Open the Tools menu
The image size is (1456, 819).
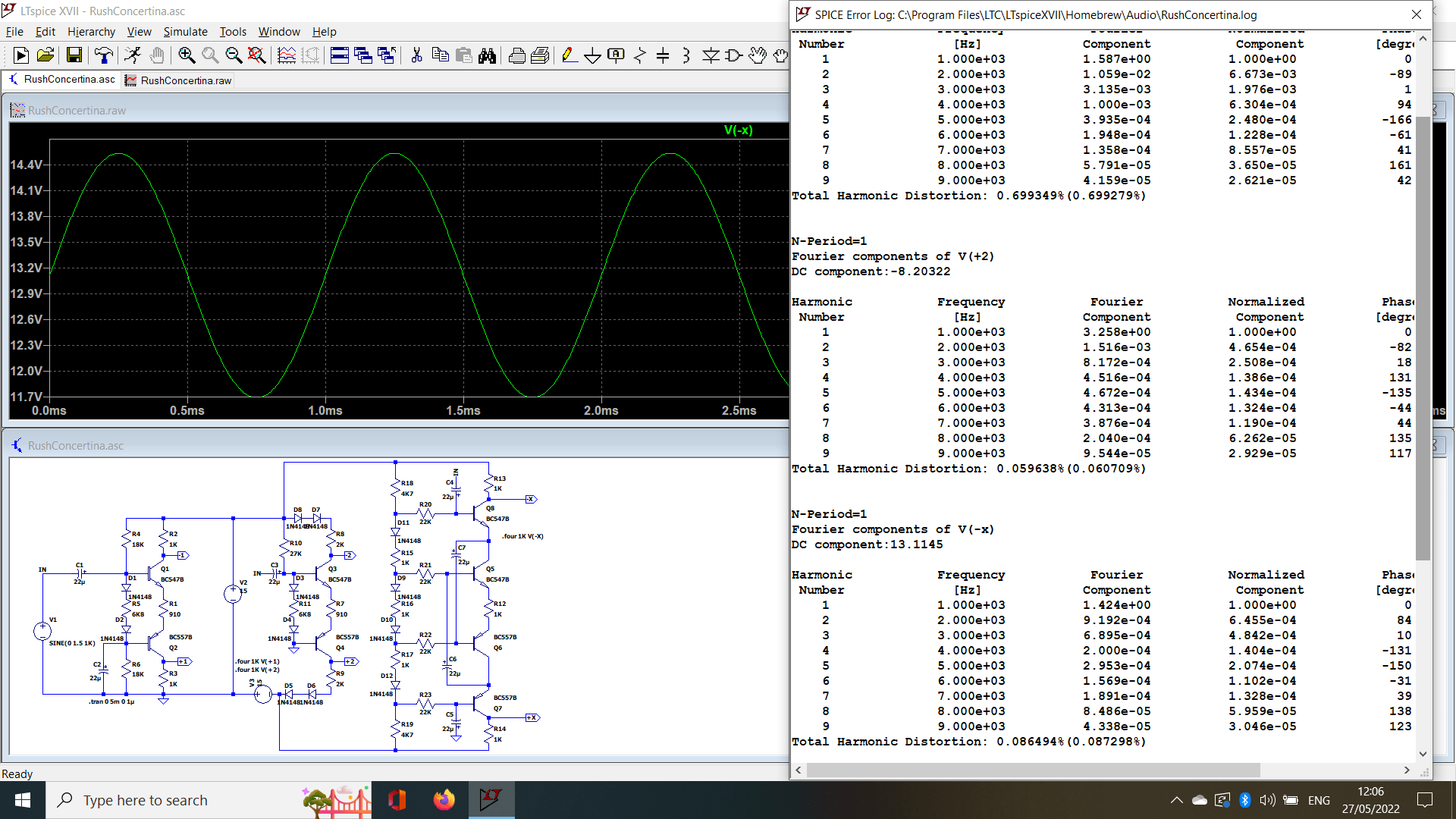pyautogui.click(x=233, y=32)
